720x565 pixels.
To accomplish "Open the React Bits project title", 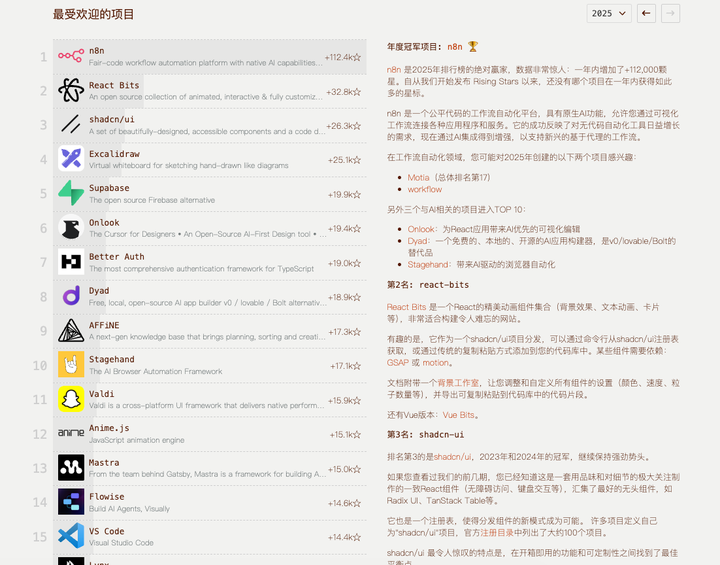I will tap(114, 85).
